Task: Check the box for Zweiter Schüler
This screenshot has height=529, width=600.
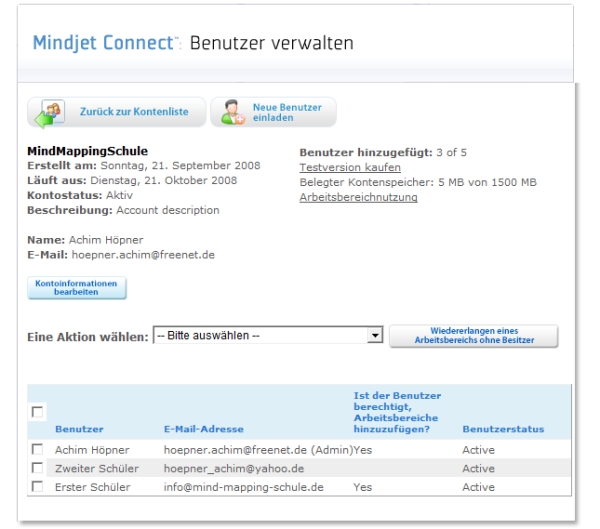Action: pos(37,468)
